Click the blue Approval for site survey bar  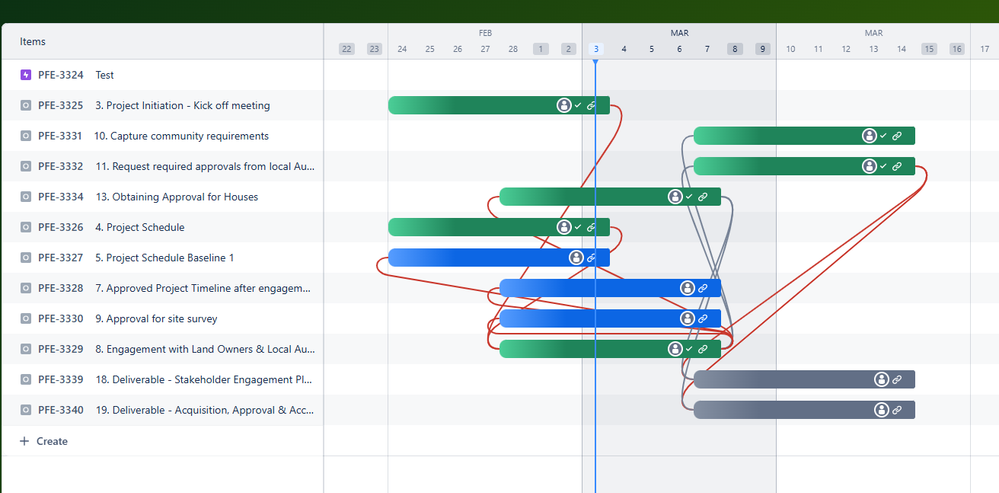click(610, 318)
